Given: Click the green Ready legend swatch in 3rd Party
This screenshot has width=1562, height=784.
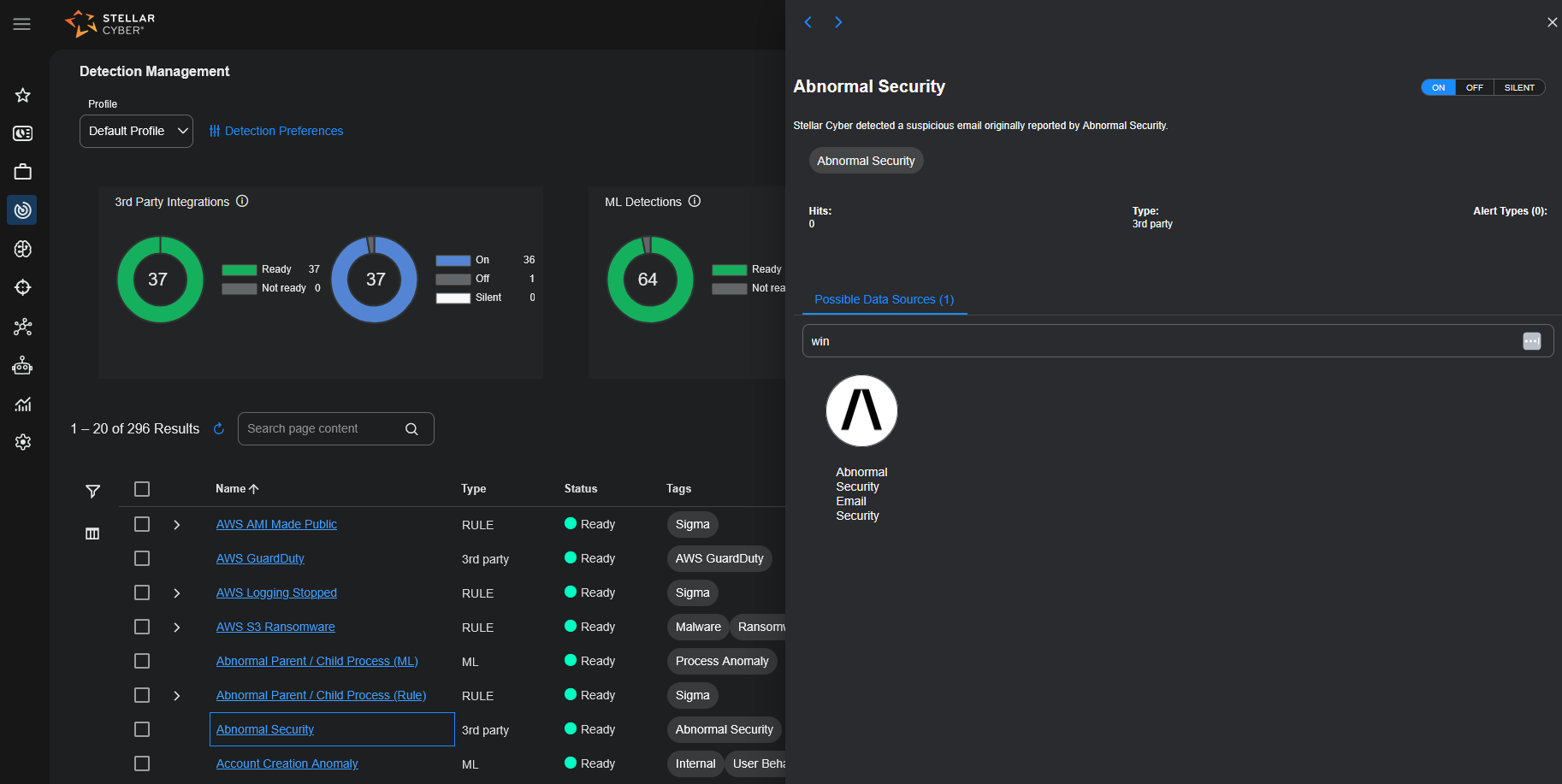Looking at the screenshot, I should click(240, 269).
